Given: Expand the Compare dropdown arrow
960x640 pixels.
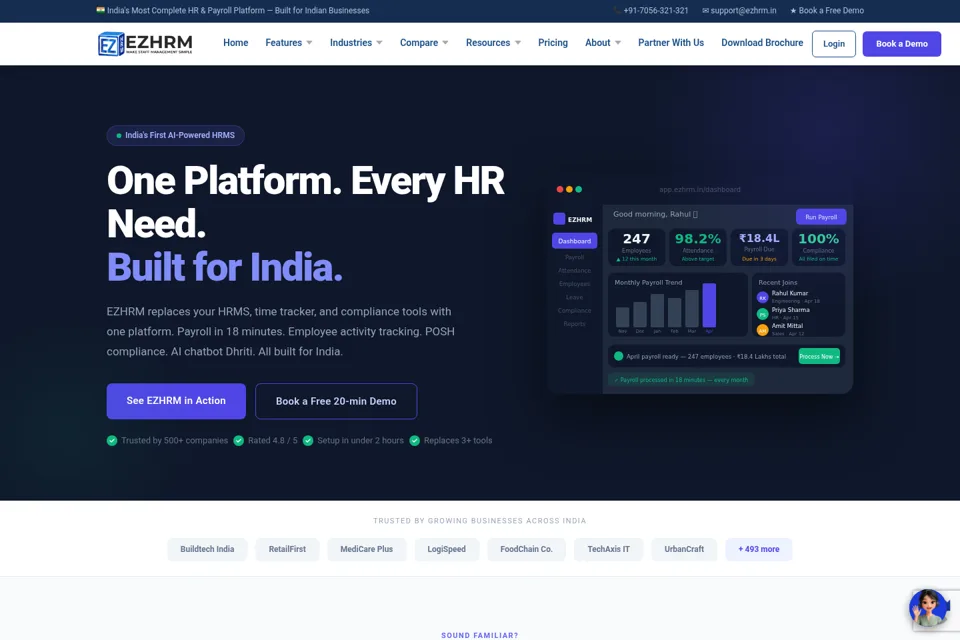Looking at the screenshot, I should [x=445, y=43].
